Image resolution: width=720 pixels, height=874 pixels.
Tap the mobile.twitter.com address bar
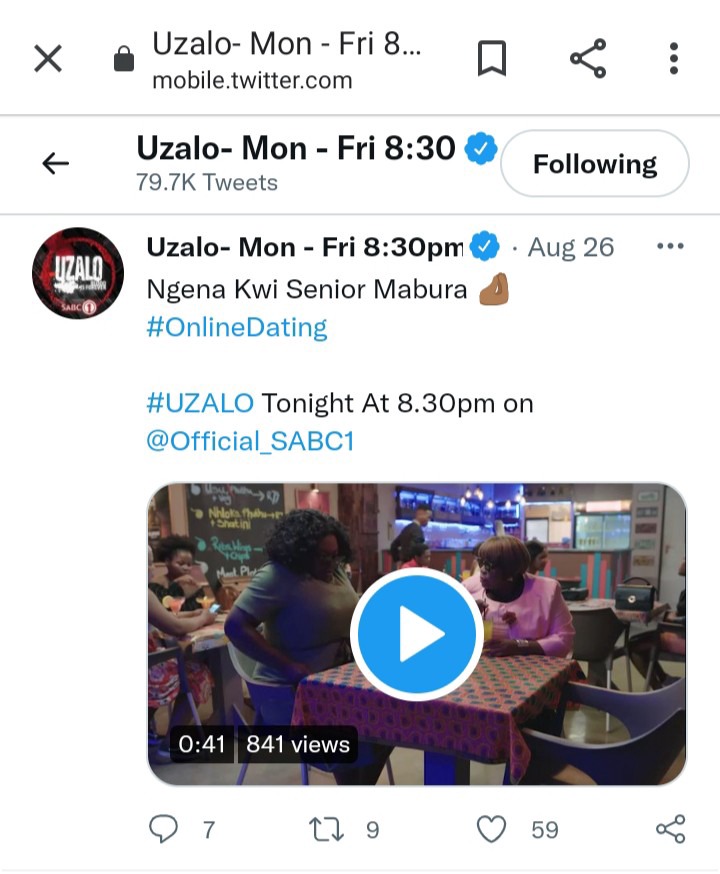pos(285,60)
